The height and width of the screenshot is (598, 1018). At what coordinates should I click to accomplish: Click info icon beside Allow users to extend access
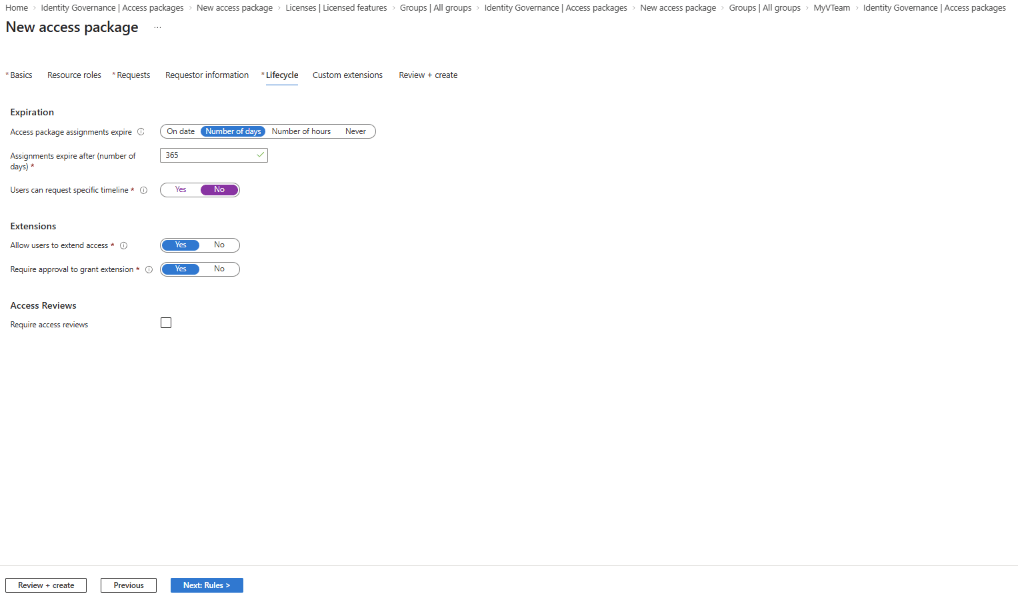[123, 245]
